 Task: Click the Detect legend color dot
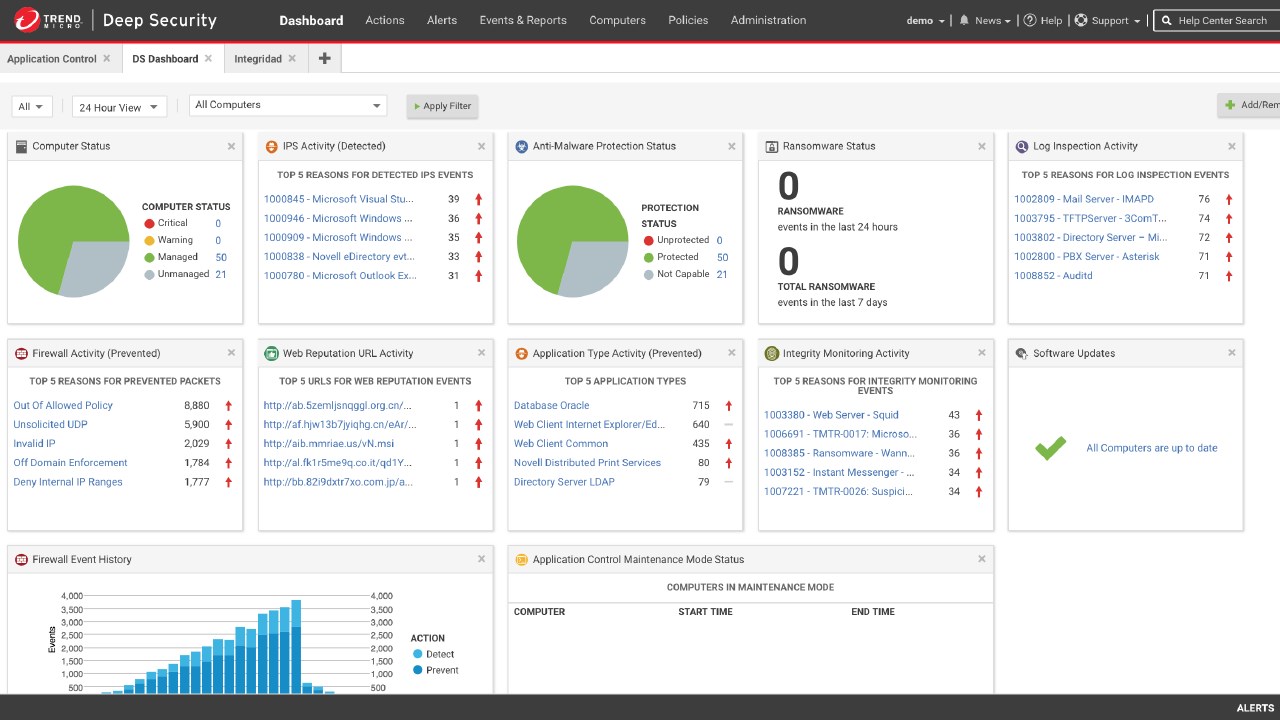click(x=418, y=654)
